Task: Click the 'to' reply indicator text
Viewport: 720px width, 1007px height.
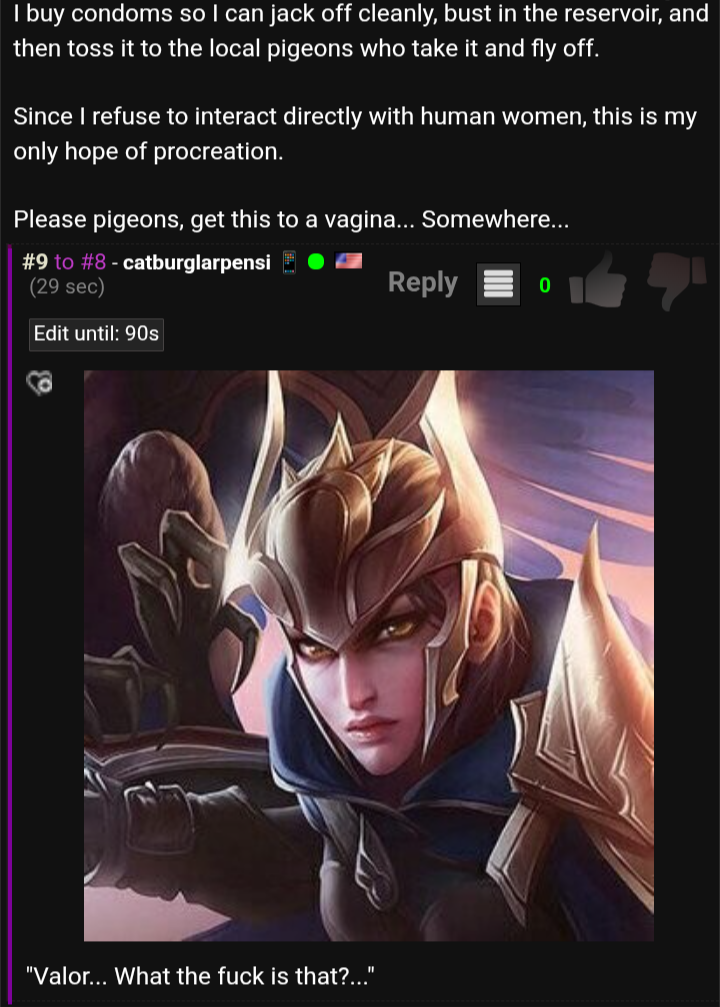Action: (64, 262)
